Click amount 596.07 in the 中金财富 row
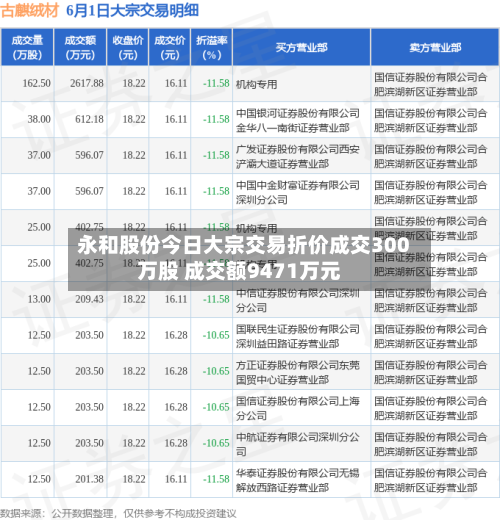This screenshot has width=500, height=520. click(x=89, y=191)
